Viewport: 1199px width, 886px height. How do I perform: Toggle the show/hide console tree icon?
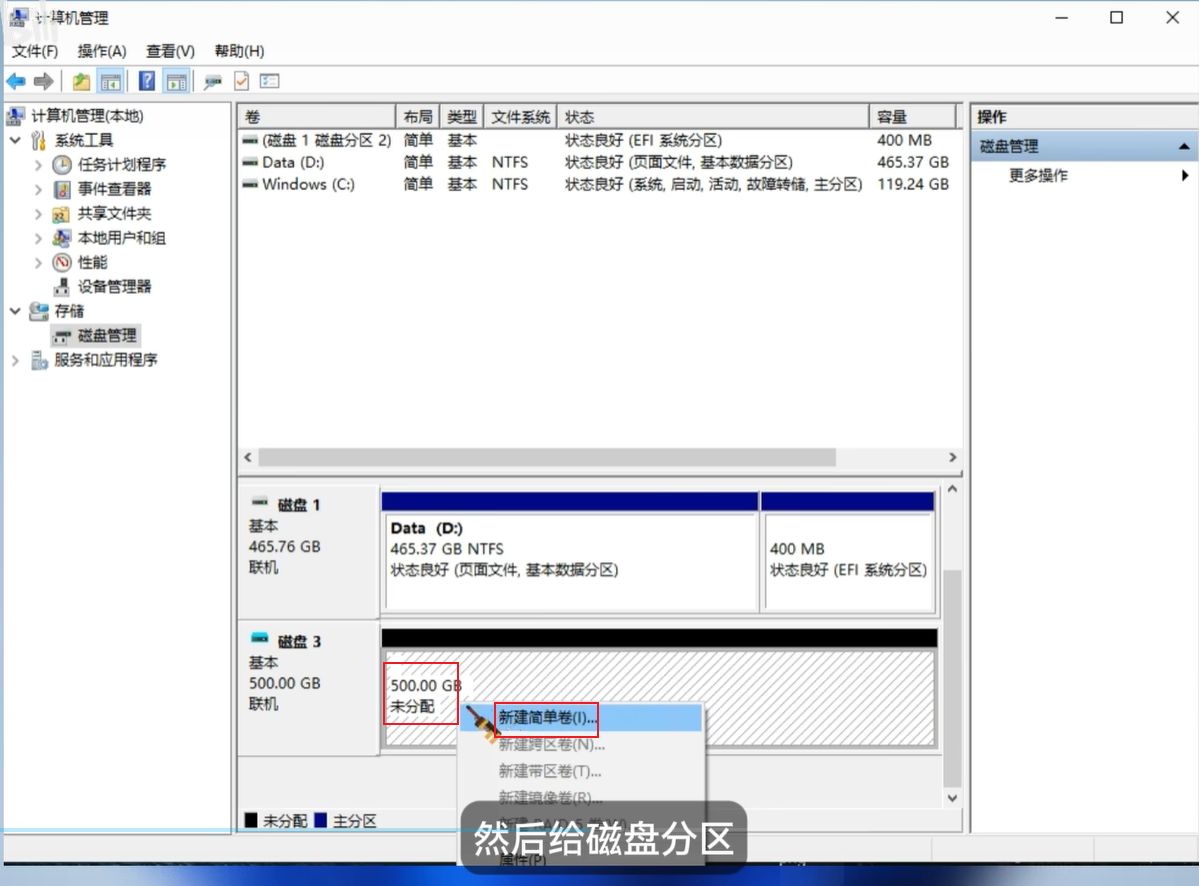[110, 82]
